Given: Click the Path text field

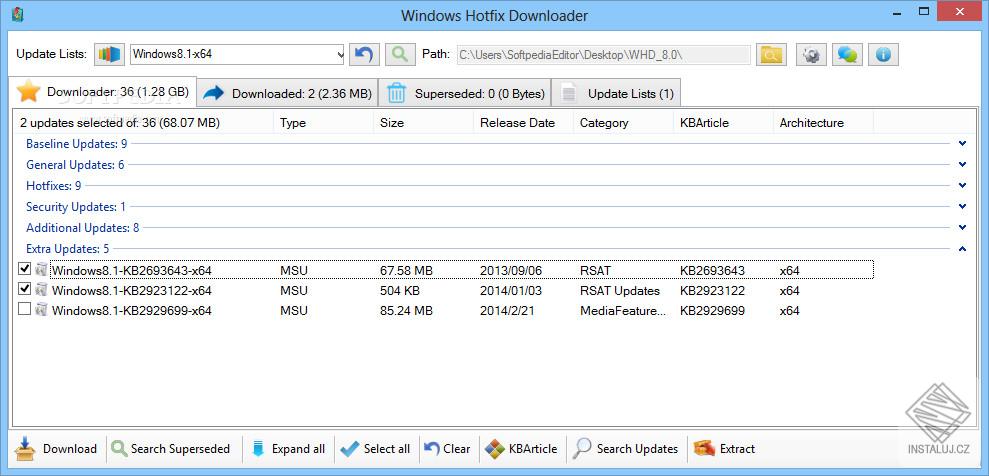Looking at the screenshot, I should 603,55.
